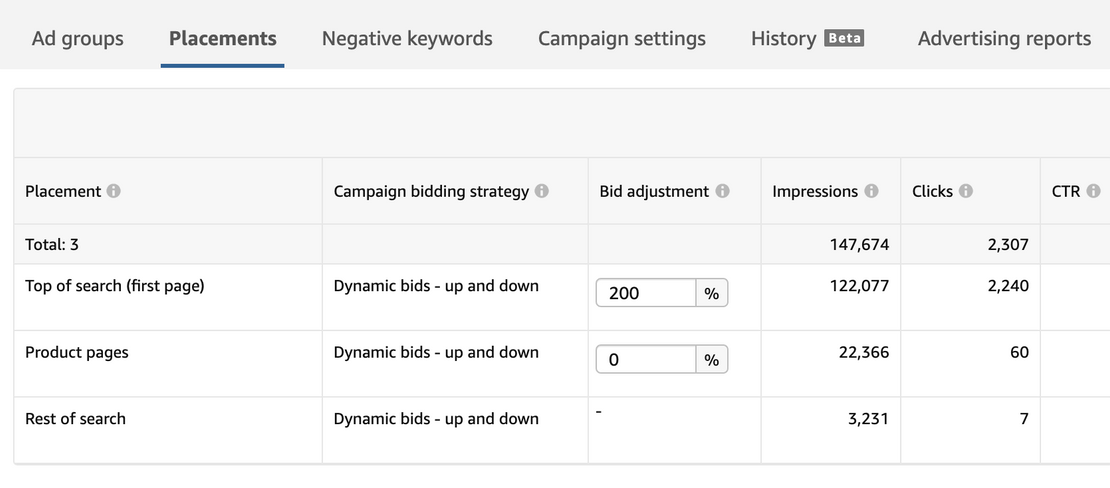Click the Product pages bid adjustment field
Screen dimensions: 1110x488
click(646, 359)
